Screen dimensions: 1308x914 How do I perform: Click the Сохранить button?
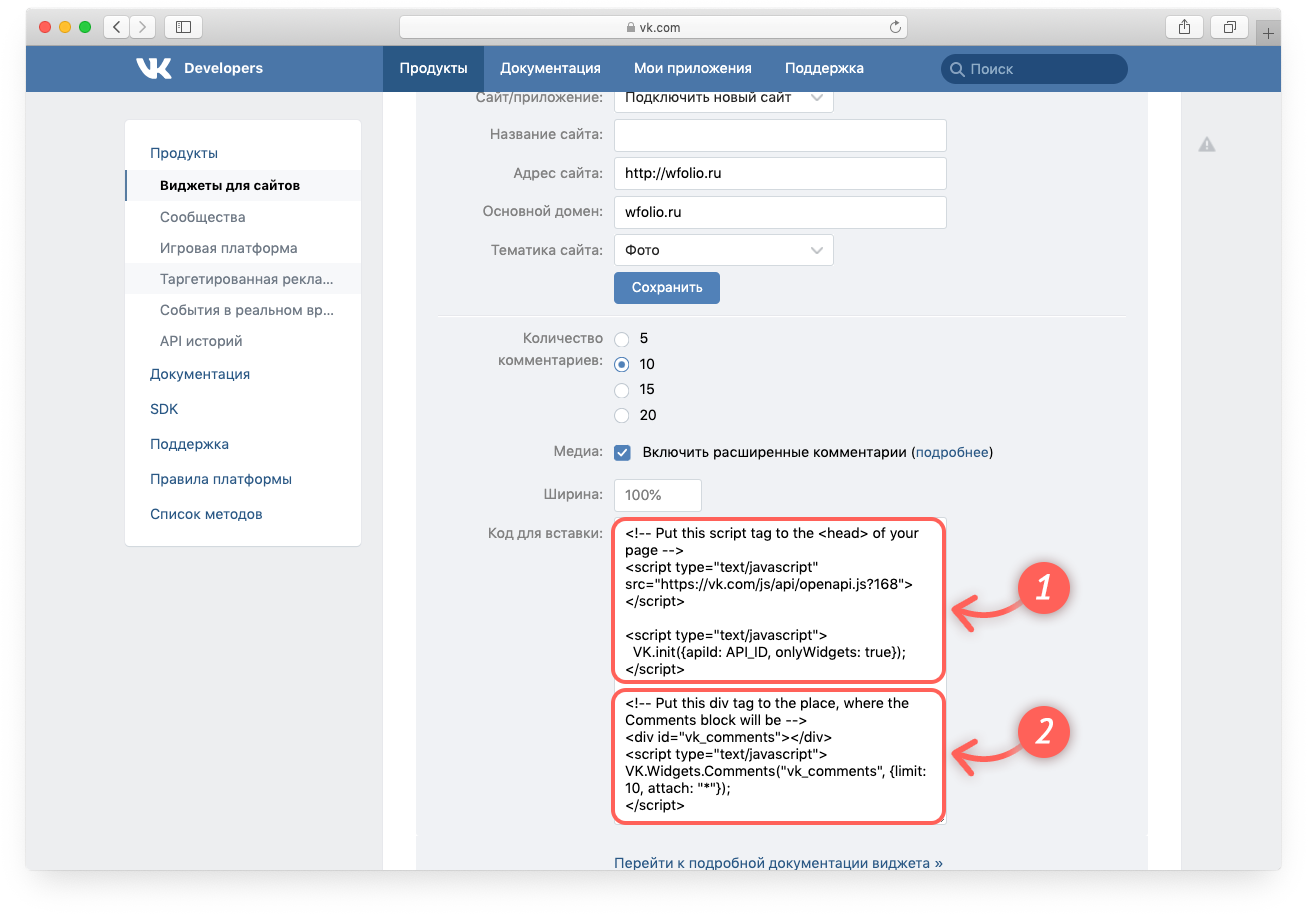[667, 287]
